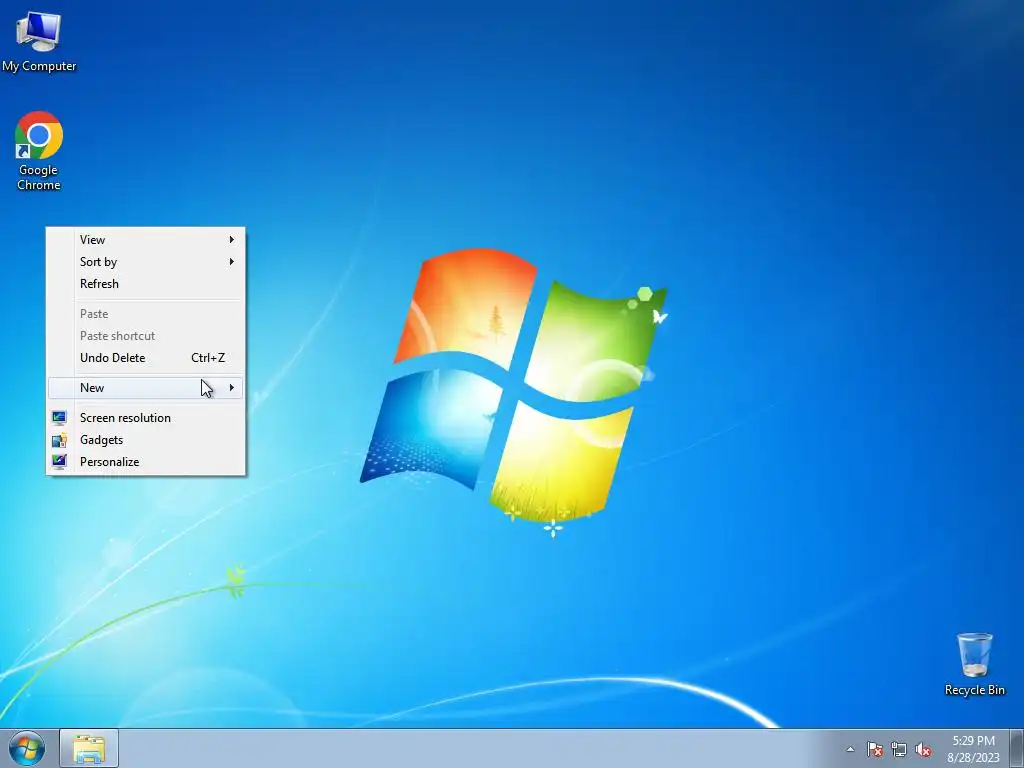Click the Show desktop strip

point(1017,748)
